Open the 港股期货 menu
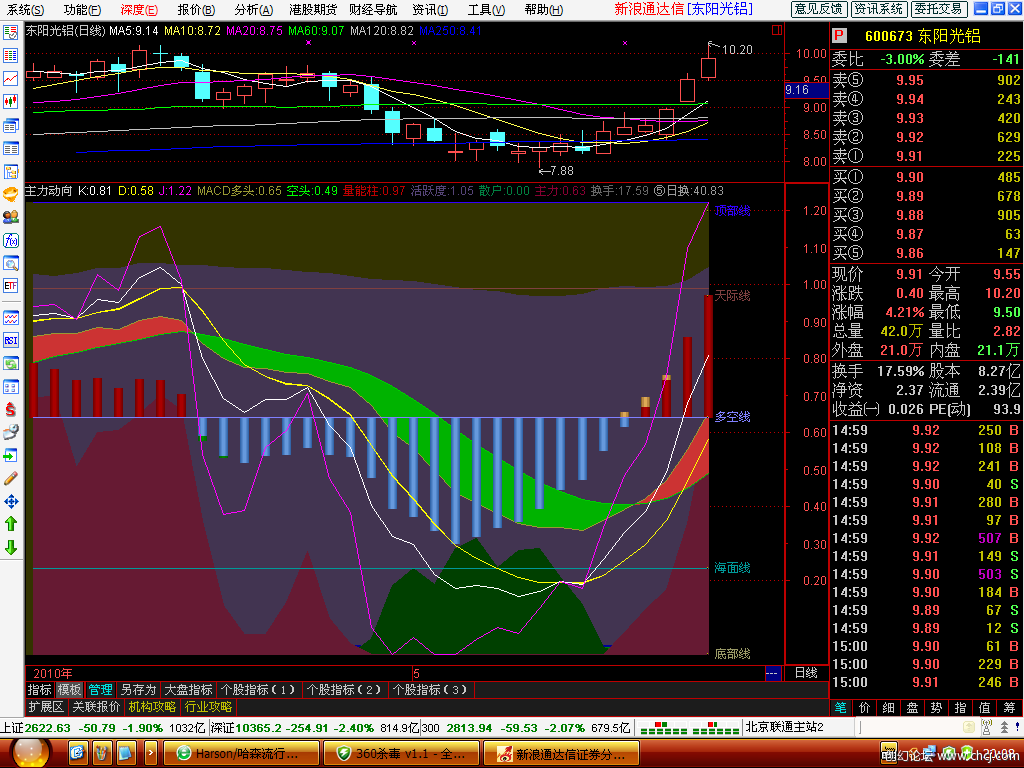Viewport: 1024px width, 768px height. (313, 9)
